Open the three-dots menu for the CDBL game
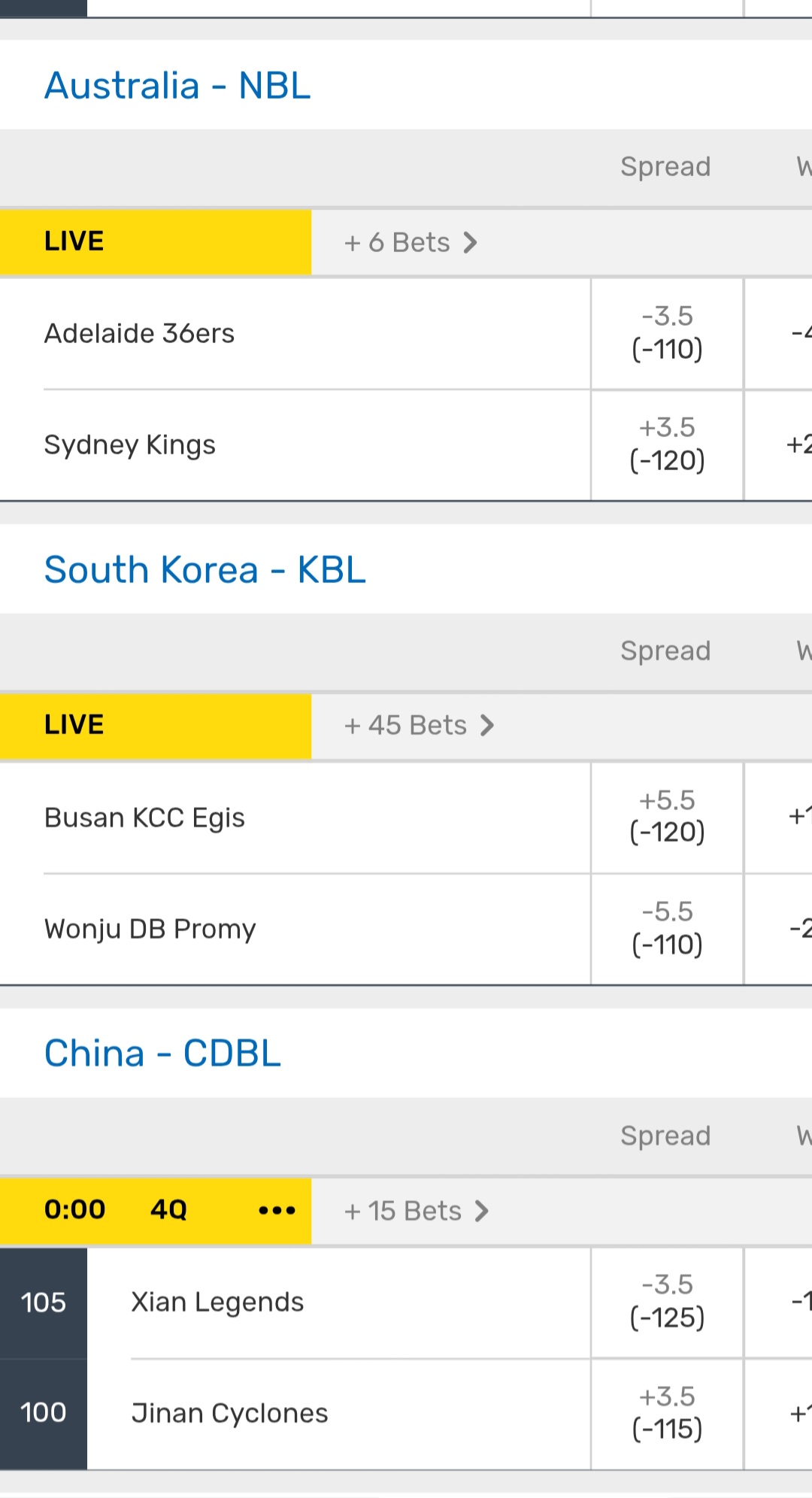This screenshot has width=812, height=1498. click(277, 1210)
